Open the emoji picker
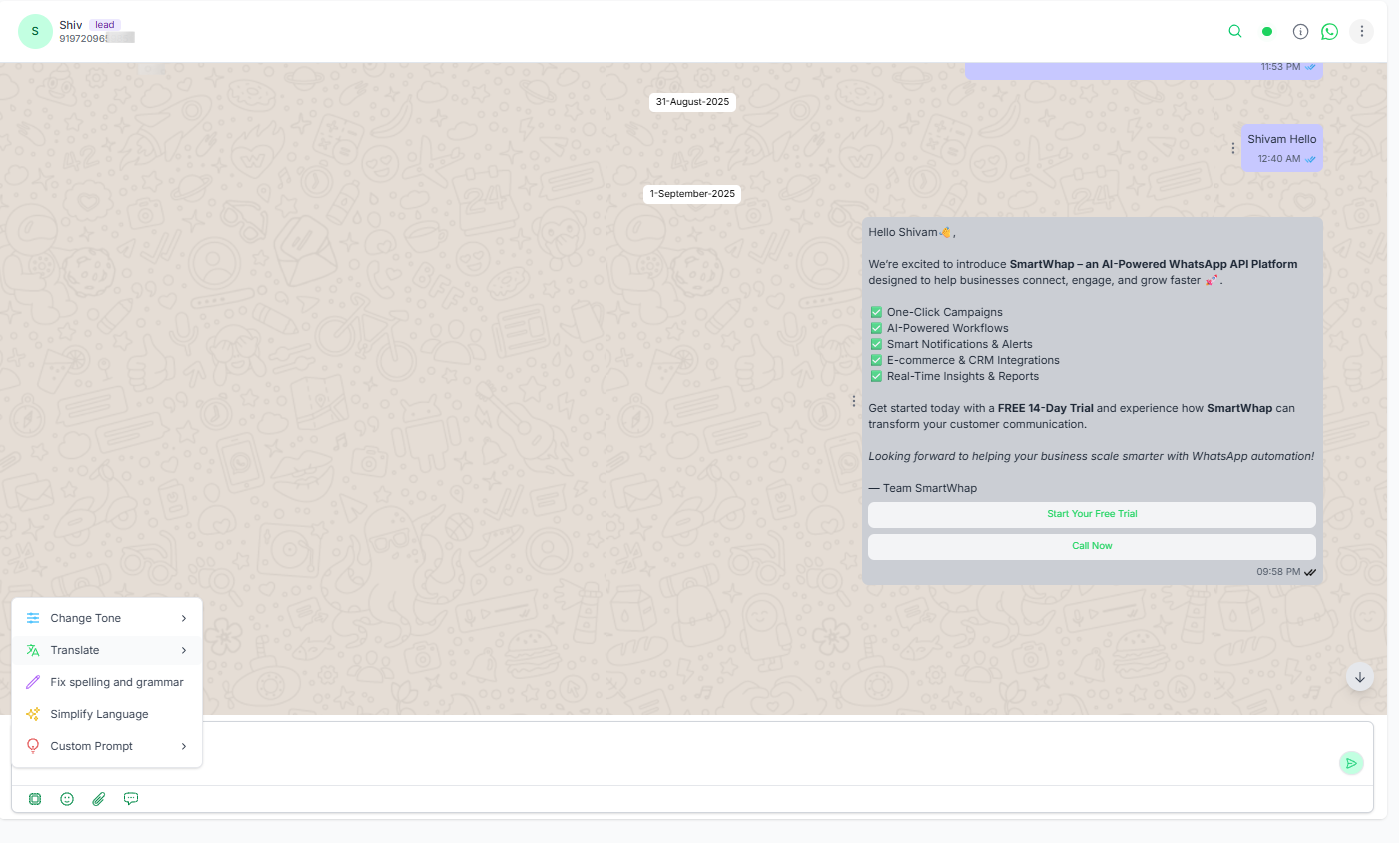 [x=67, y=799]
